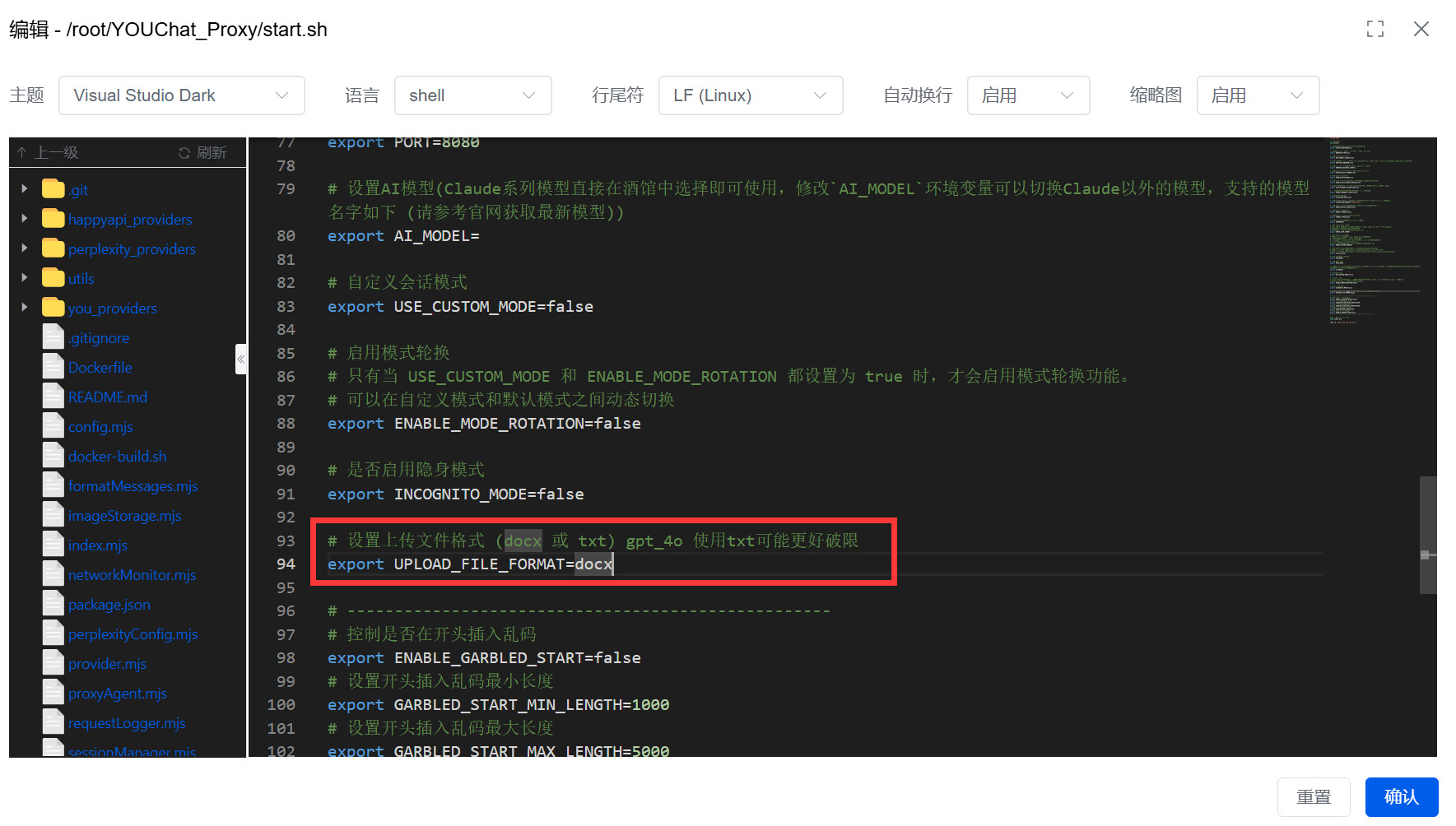1456x826 pixels.
Task: Click the utils folder icon
Action: point(53,279)
